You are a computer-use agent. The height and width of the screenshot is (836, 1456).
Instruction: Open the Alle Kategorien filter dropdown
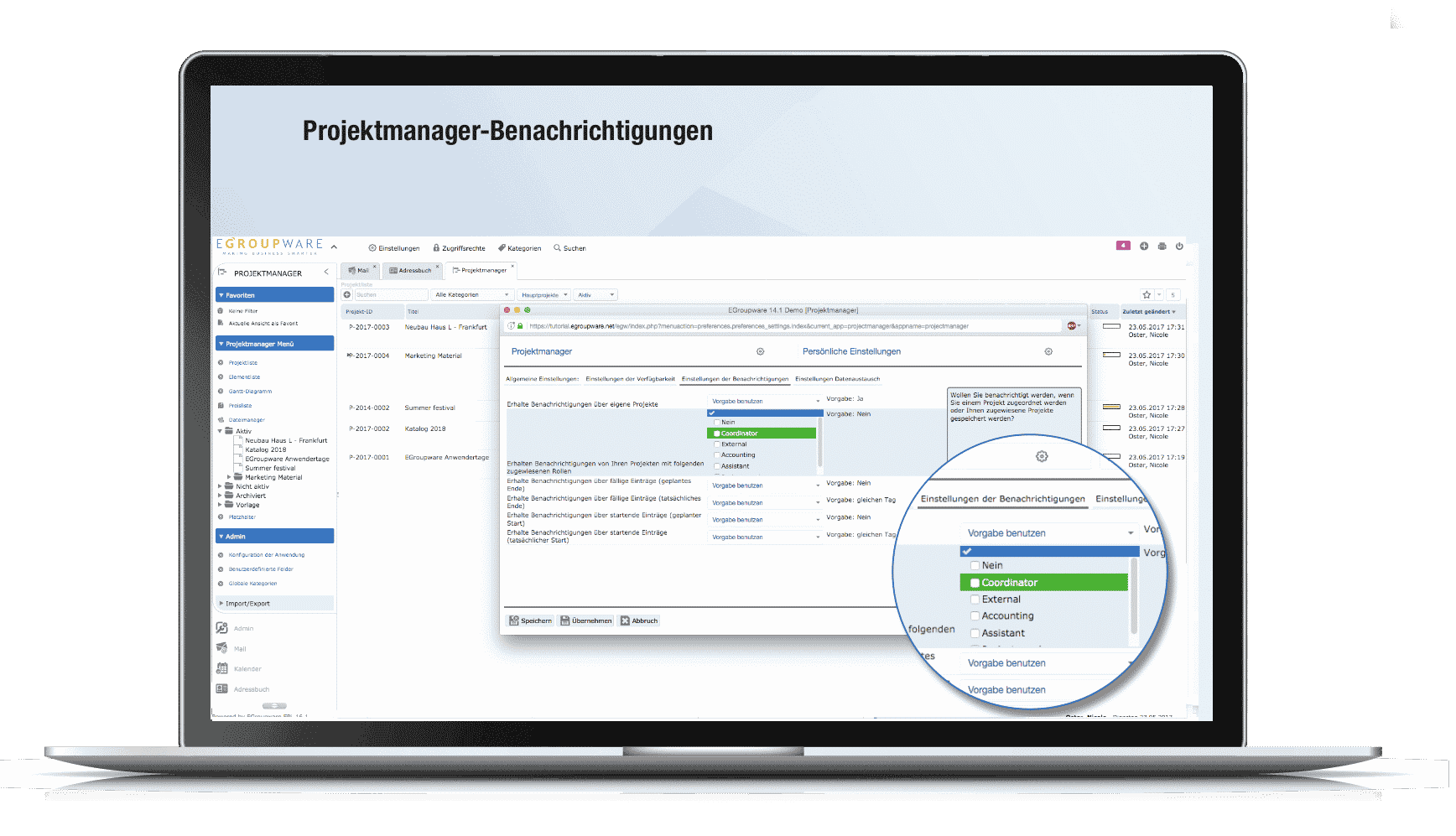[x=472, y=295]
